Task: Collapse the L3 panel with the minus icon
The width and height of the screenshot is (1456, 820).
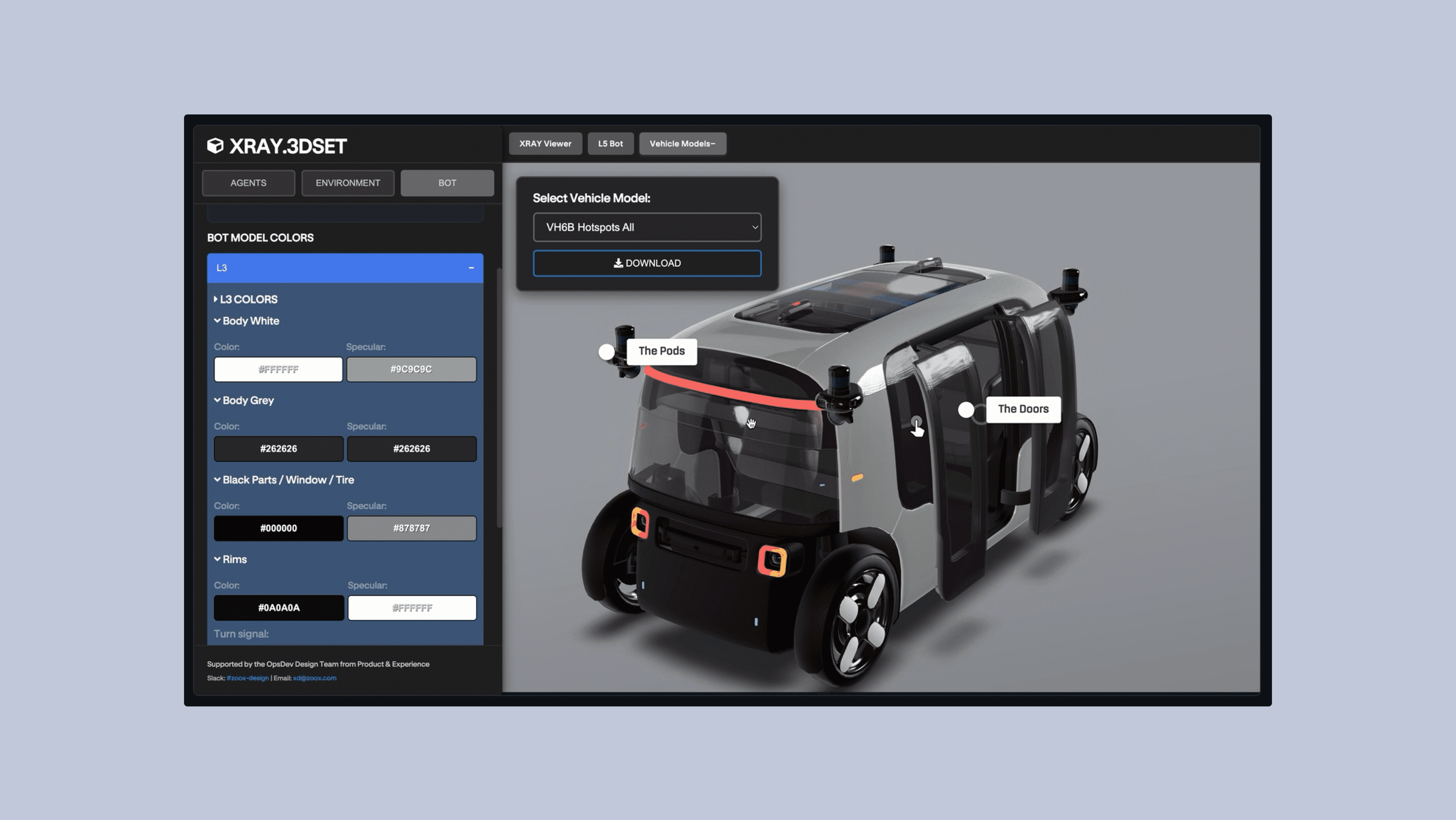Action: click(471, 268)
